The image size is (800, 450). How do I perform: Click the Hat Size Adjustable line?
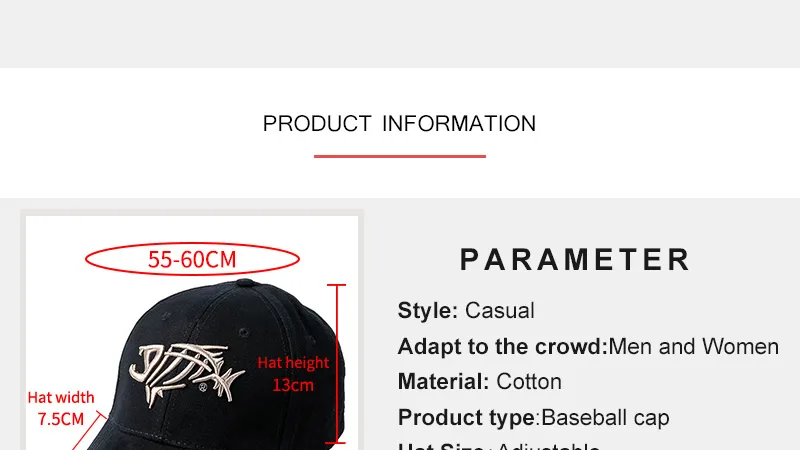click(498, 445)
